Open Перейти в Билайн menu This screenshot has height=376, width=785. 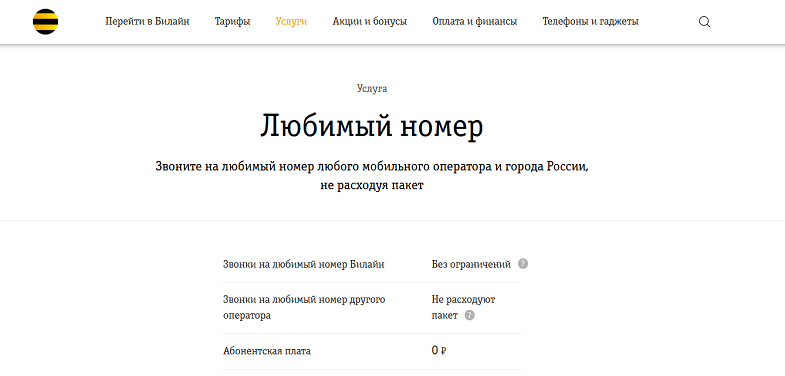(x=147, y=22)
